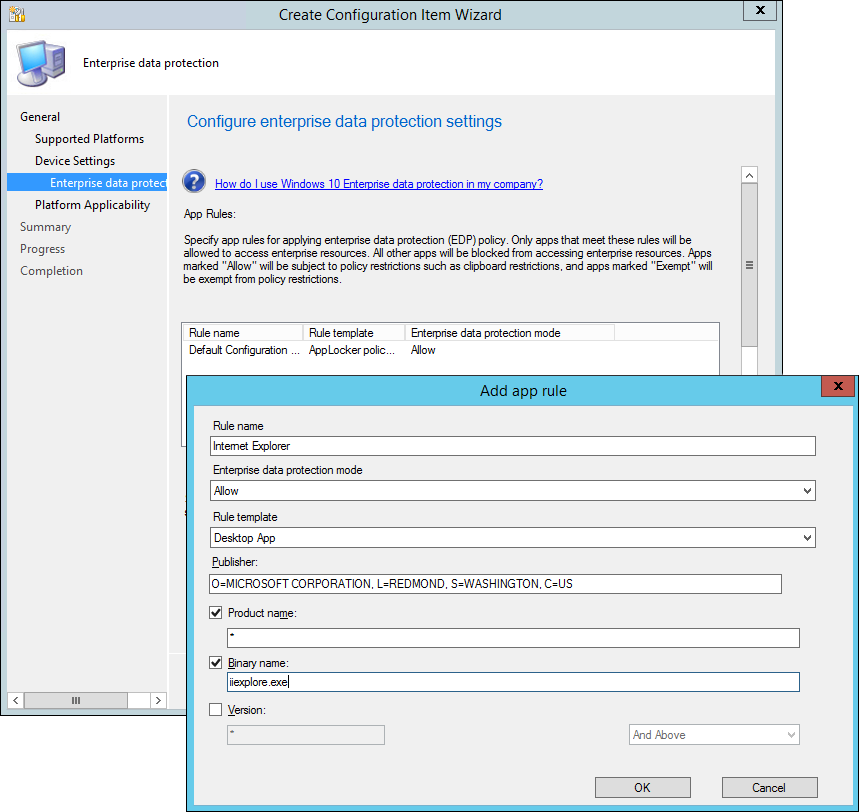Uncheck the Binary name checkbox
This screenshot has width=859, height=812.
pos(216,662)
